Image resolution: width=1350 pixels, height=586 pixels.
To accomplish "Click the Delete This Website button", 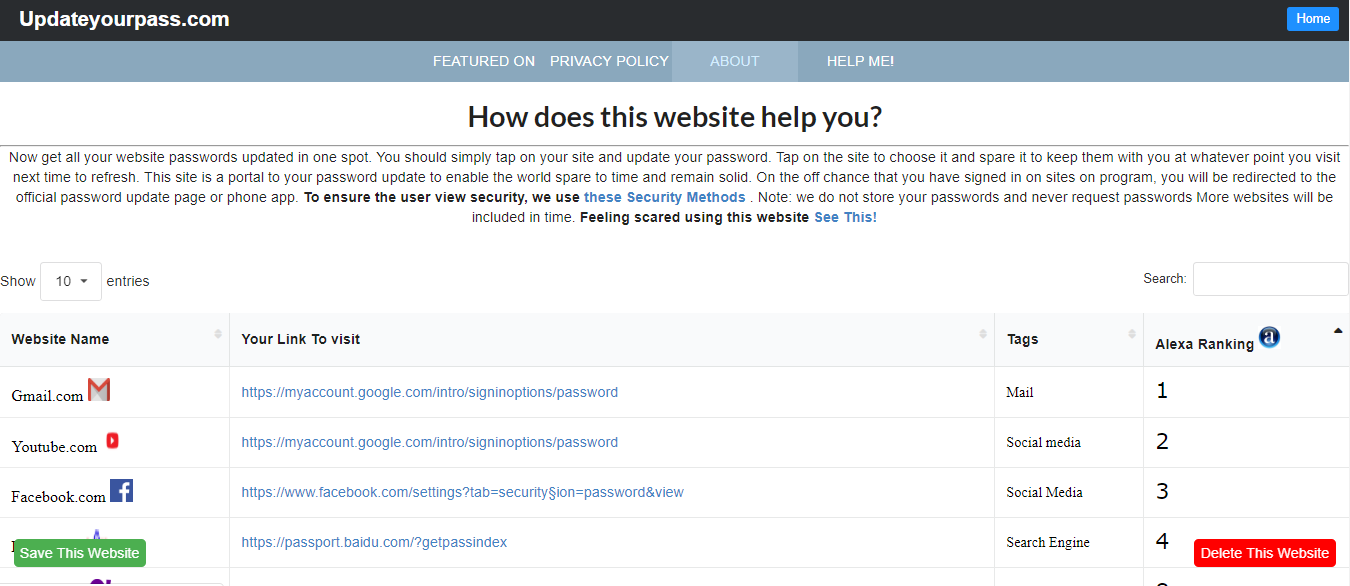I will [1264, 552].
